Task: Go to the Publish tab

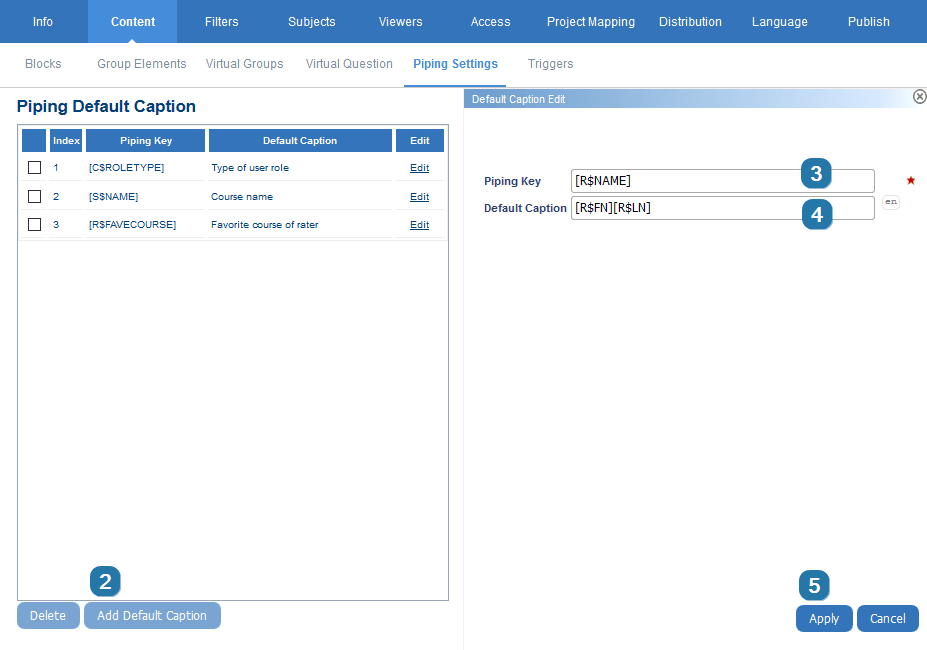Action: pos(868,22)
